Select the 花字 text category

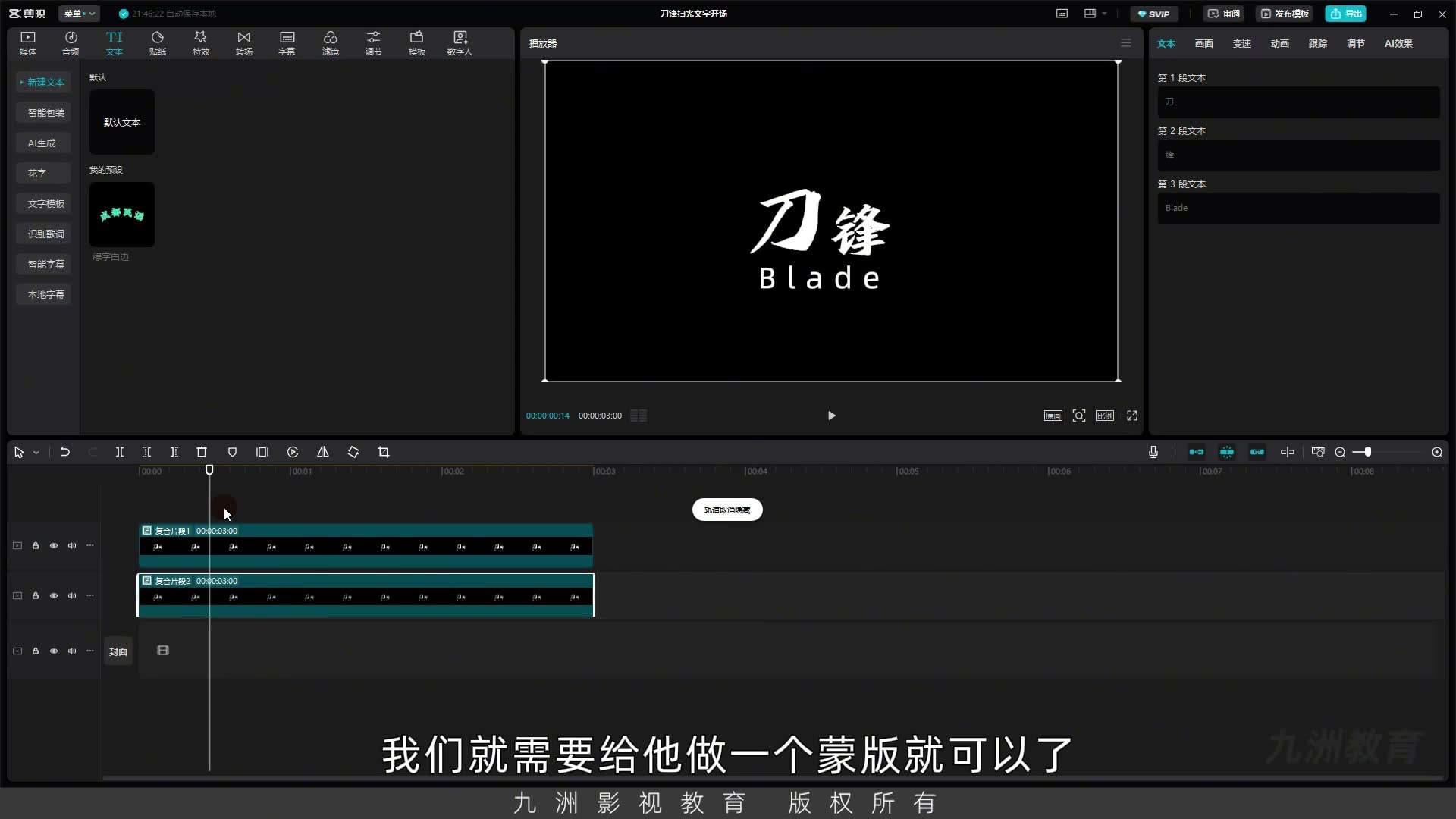[x=43, y=173]
